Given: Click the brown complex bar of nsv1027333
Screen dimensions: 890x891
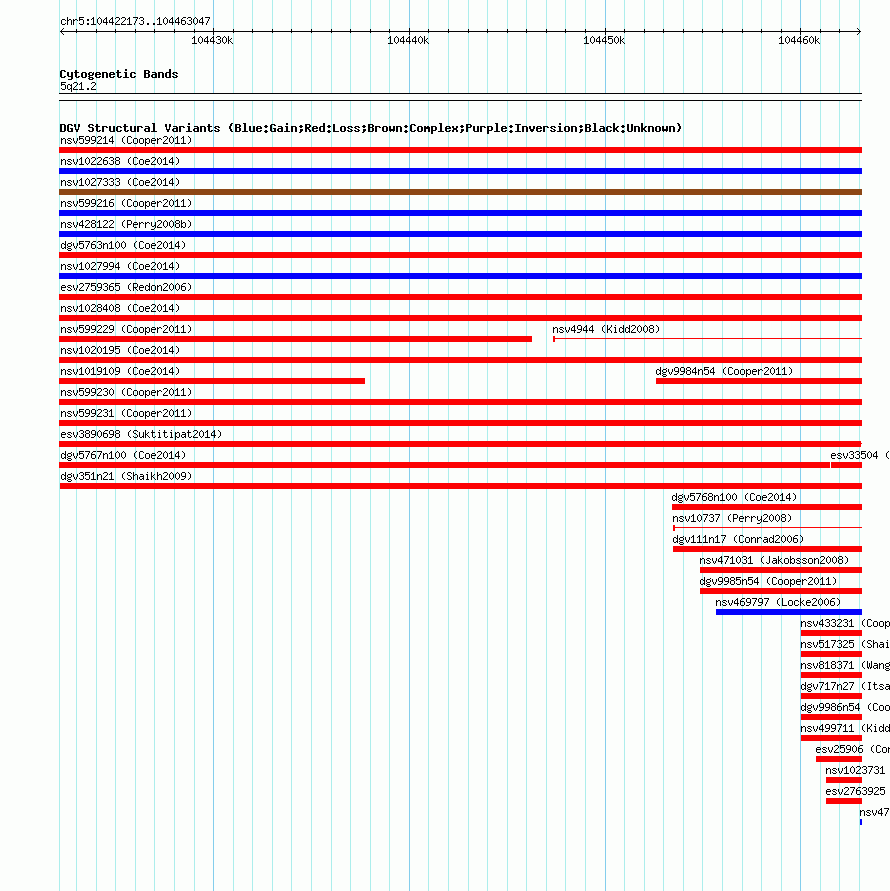Looking at the screenshot, I should point(460,192).
